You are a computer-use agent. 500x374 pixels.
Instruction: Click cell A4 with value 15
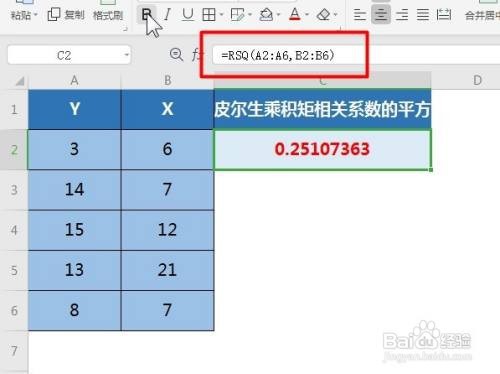[75, 230]
